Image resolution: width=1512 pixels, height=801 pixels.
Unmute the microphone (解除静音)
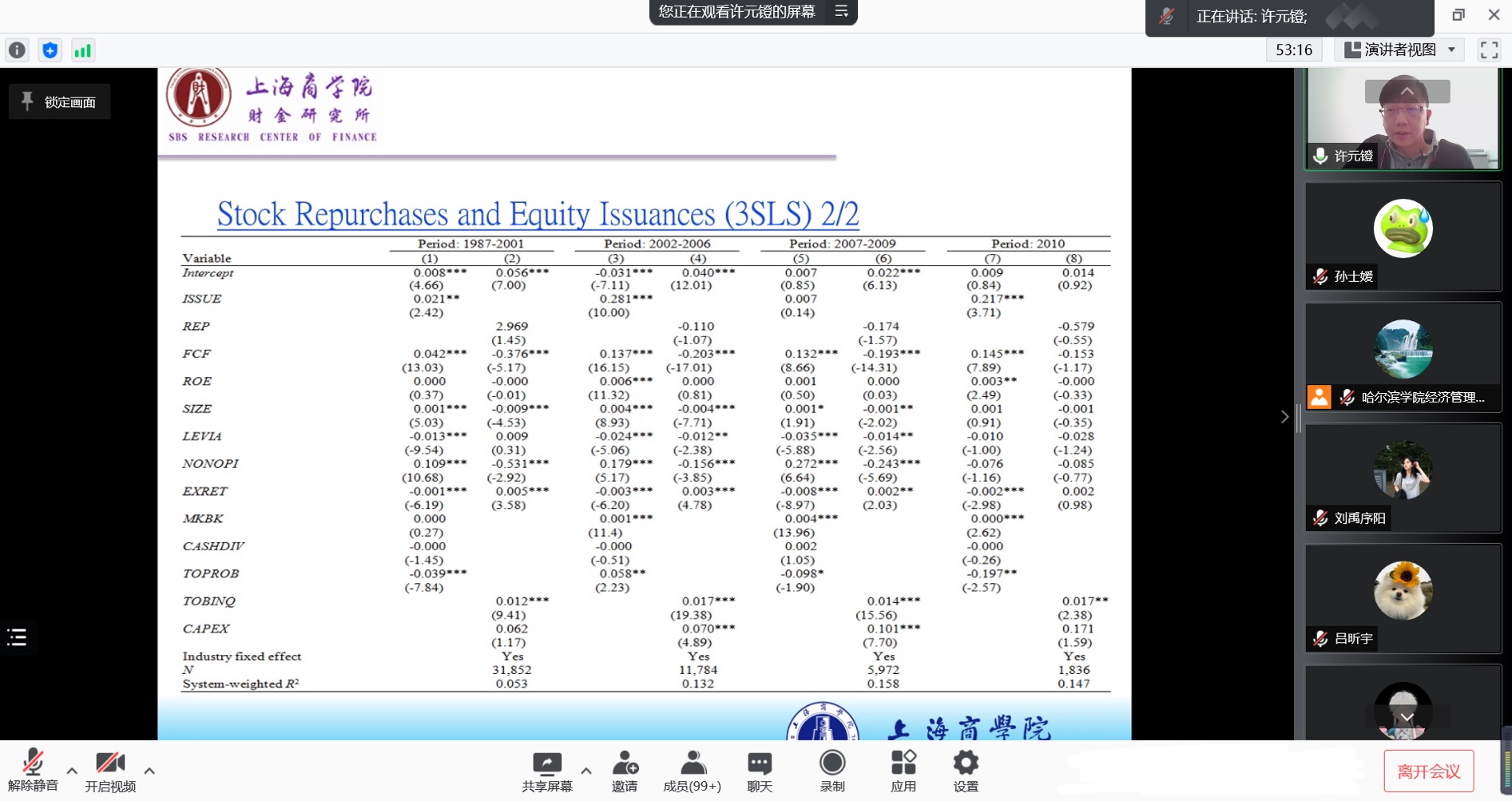click(33, 771)
